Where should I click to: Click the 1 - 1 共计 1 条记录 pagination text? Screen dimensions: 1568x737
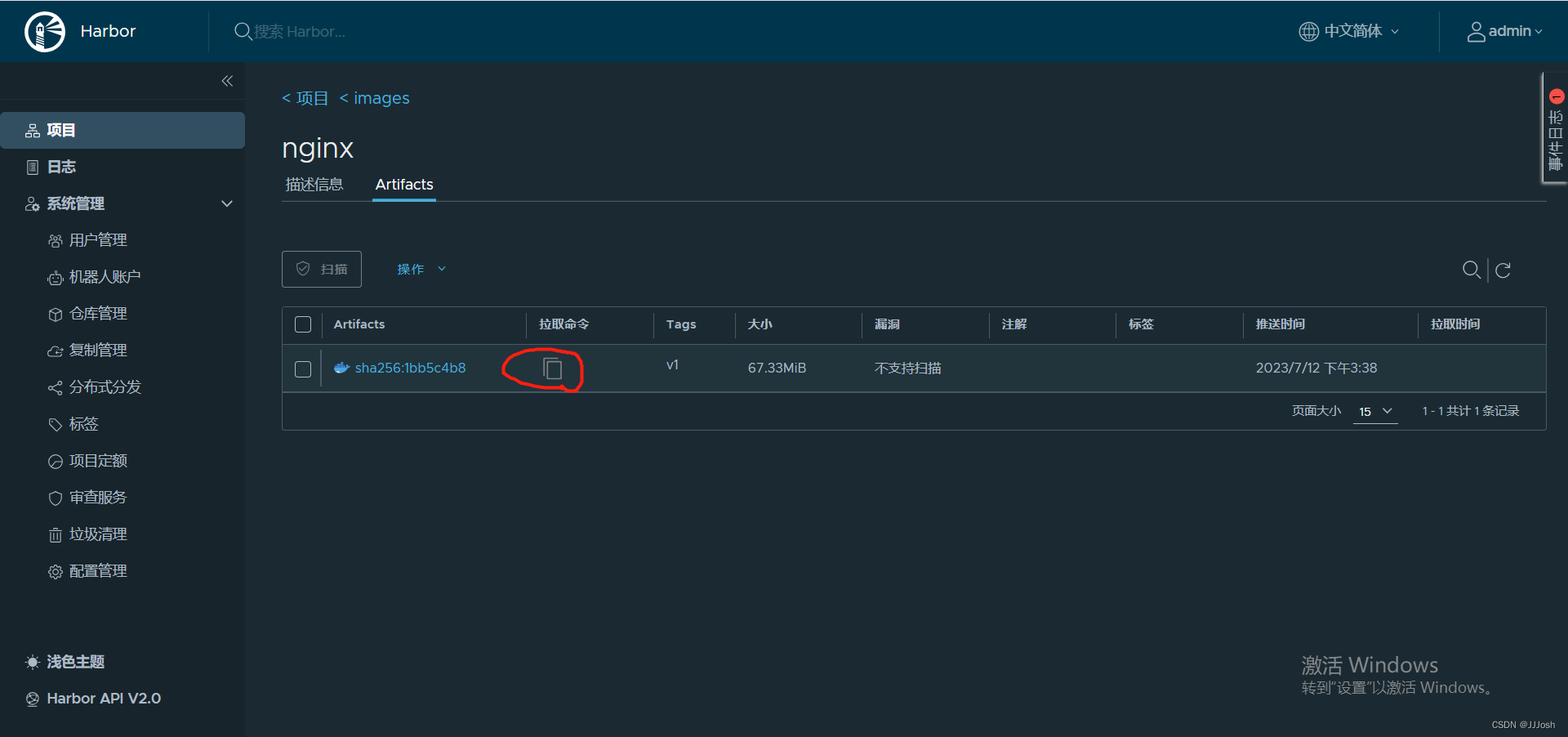[x=1470, y=411]
